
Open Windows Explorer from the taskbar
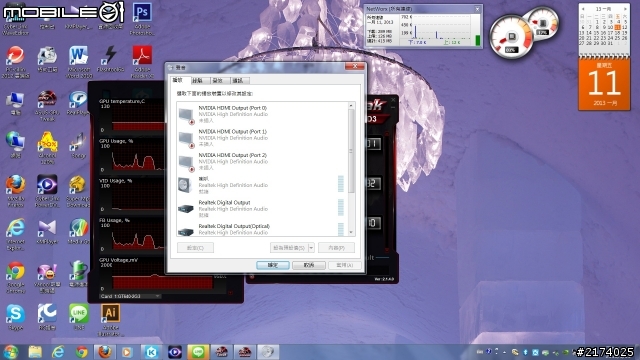coord(35,352)
